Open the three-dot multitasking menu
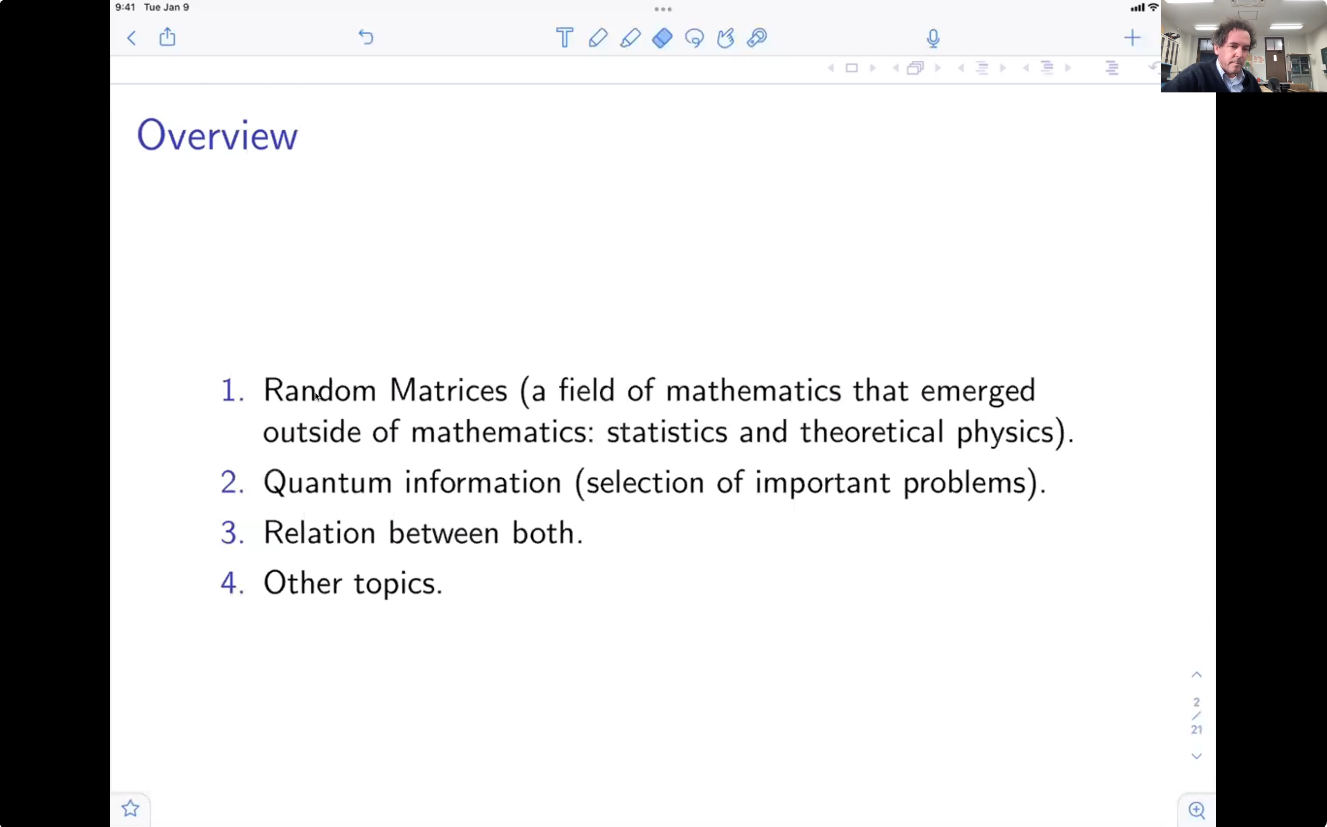Screen dimensions: 1327x827 [x=663, y=9]
